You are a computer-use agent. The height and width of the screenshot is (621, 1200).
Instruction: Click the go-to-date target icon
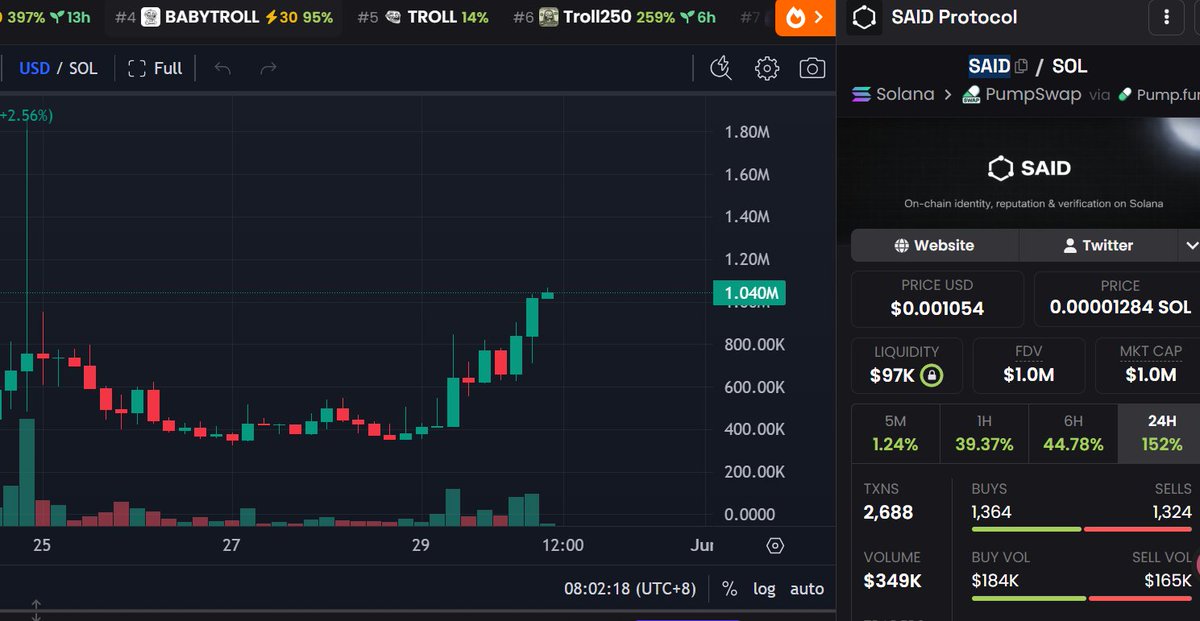coord(775,546)
